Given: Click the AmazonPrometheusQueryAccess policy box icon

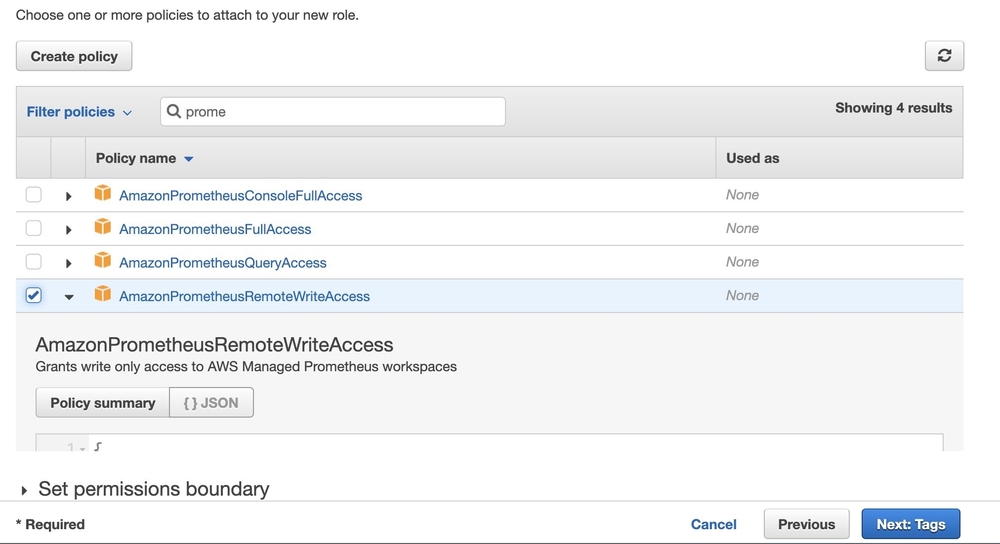Looking at the screenshot, I should pyautogui.click(x=103, y=261).
